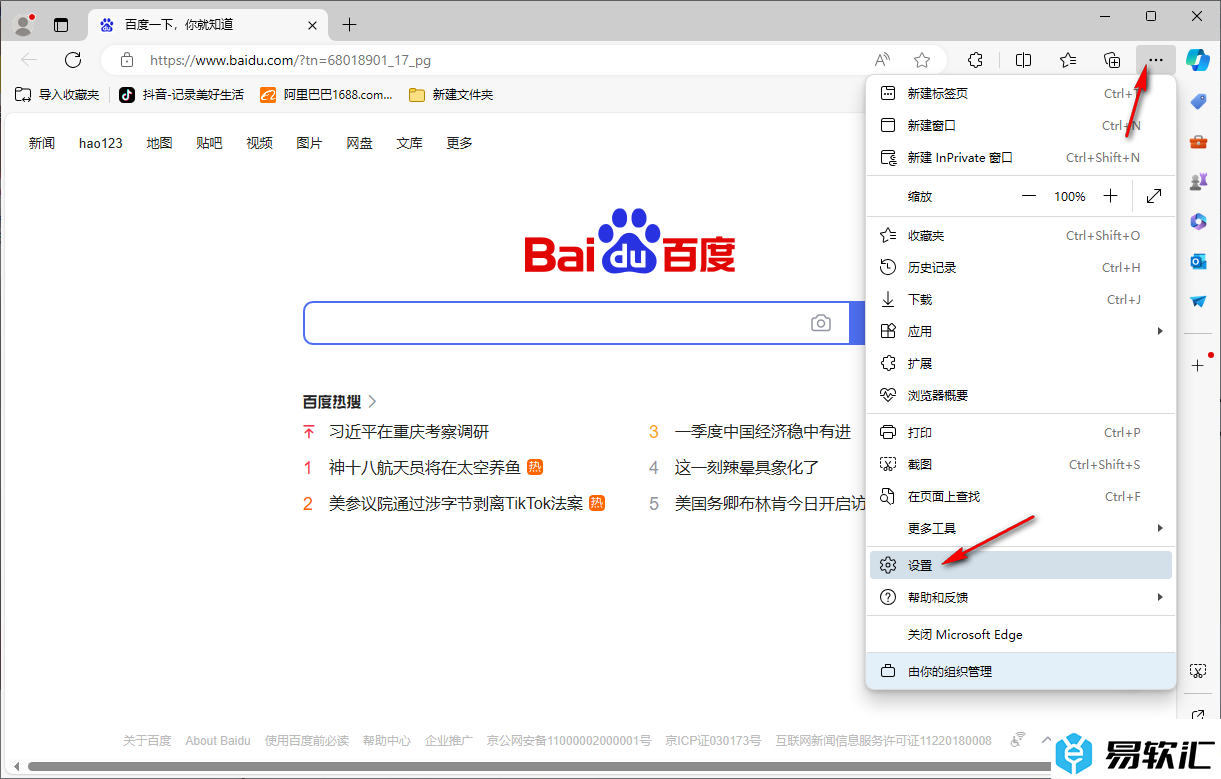Enter full screen from zoom row

pyautogui.click(x=1154, y=196)
